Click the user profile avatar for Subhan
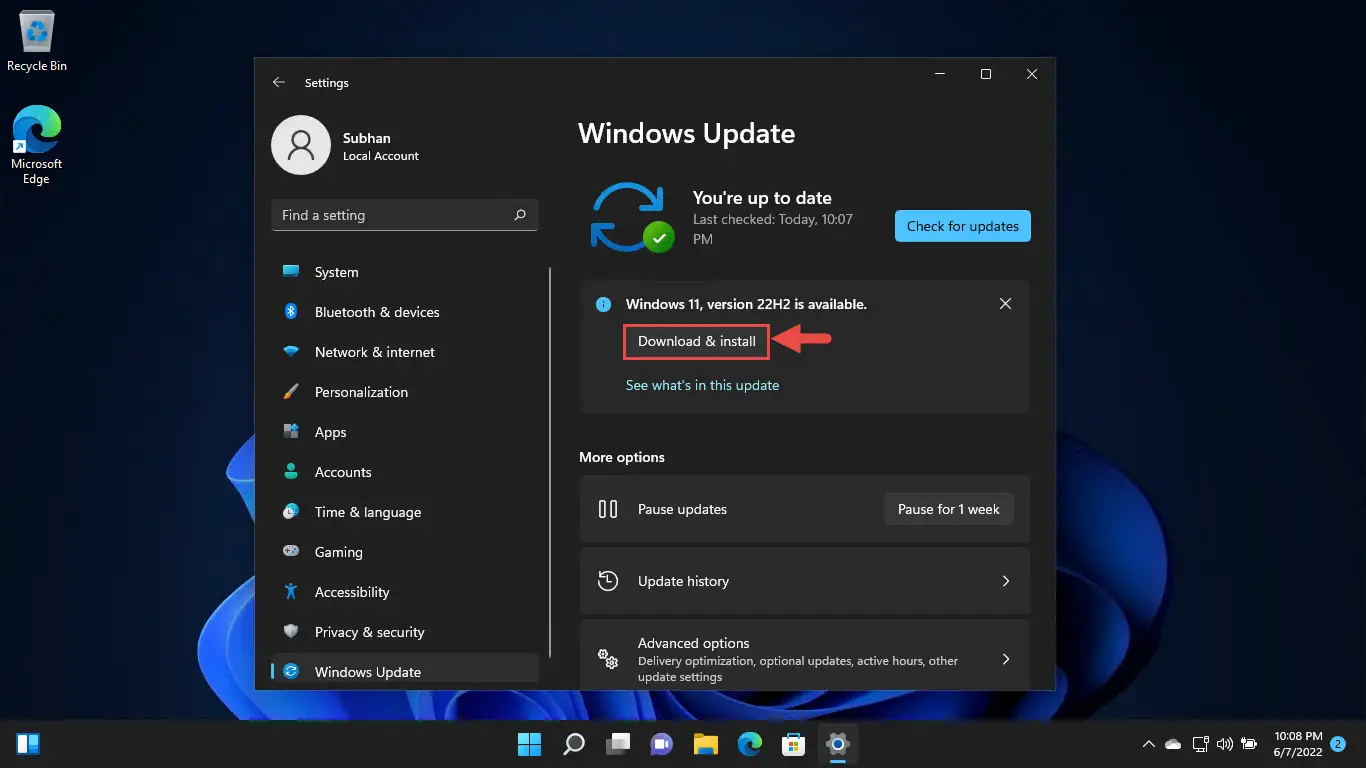This screenshot has height=768, width=1366. [301, 145]
